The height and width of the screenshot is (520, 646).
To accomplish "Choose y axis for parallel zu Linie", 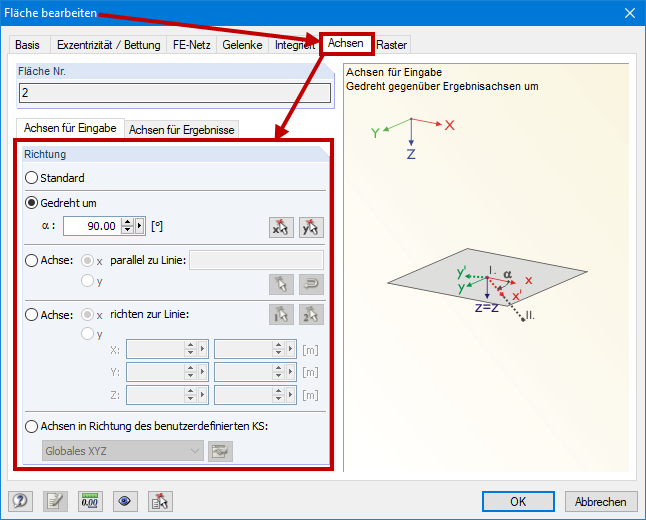I will (x=87, y=281).
